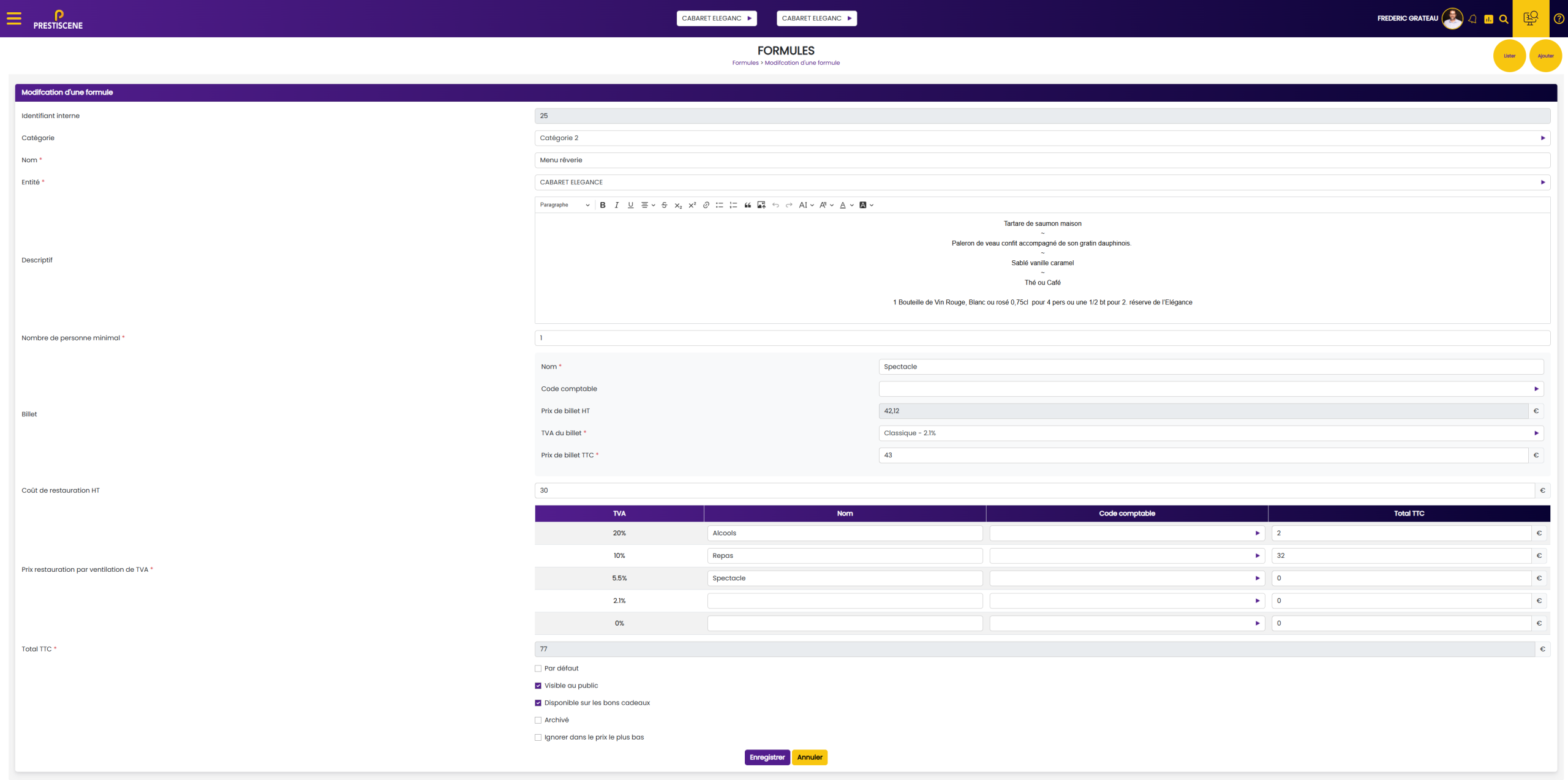The image size is (1568, 780).
Task: Open the Formules breadcrumb link
Action: click(745, 63)
